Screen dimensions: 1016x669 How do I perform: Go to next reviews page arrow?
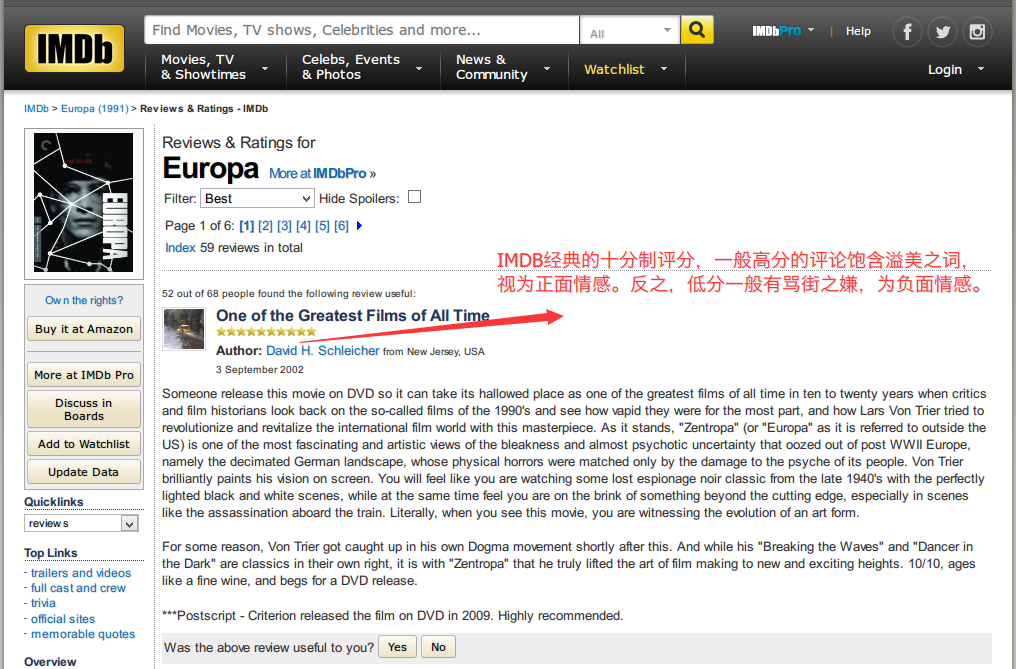pos(360,226)
